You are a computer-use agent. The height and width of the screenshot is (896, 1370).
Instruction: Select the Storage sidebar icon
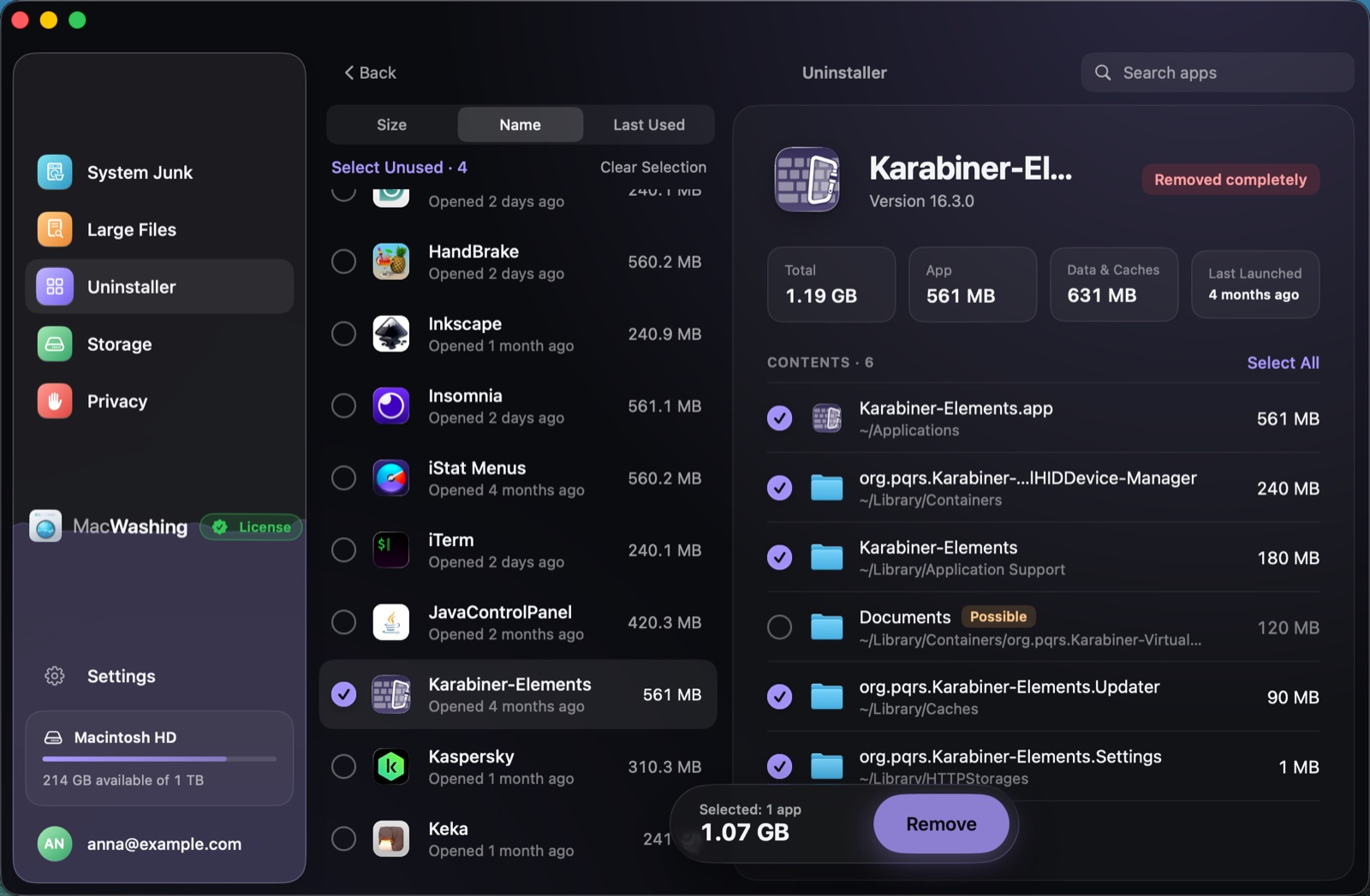pos(55,344)
